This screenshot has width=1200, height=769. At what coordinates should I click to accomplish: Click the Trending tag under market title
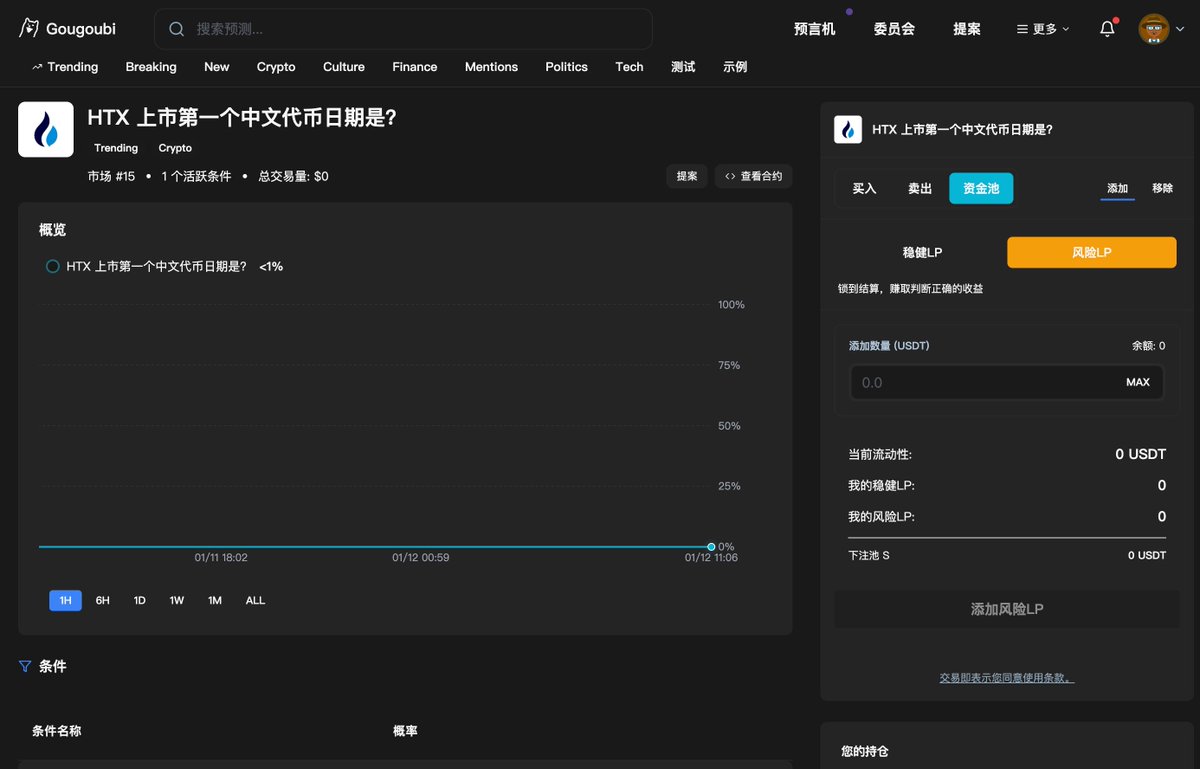point(116,148)
